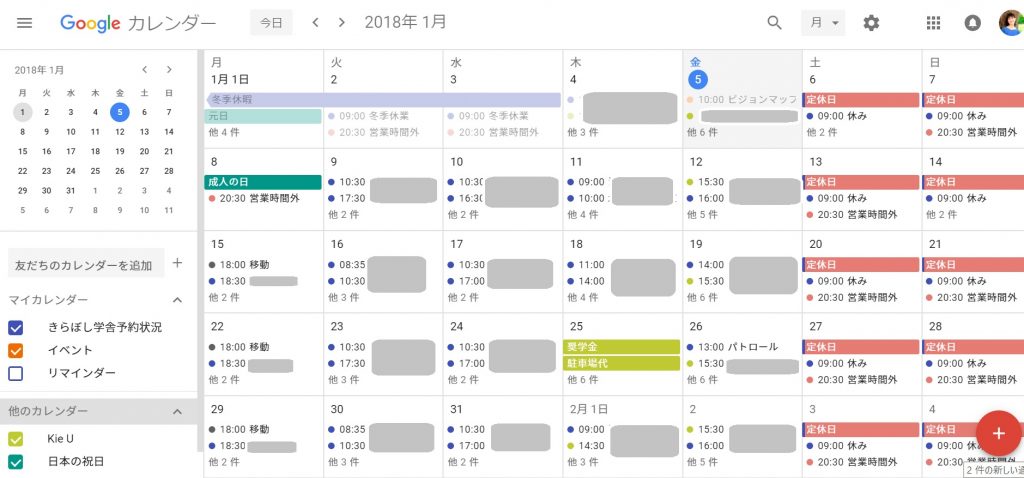This screenshot has height=478, width=1024.
Task: Click the 今日 button
Action: point(271,22)
